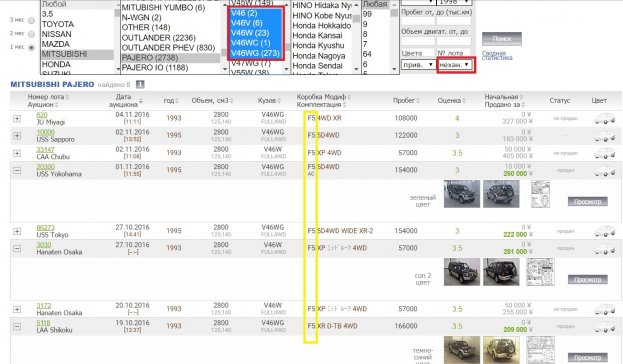623x364 pixels.
Task: Open lot number 33147 link
Action: (45, 149)
